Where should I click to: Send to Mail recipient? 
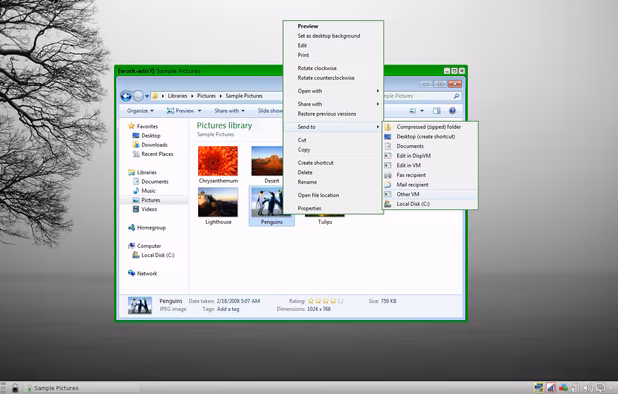(x=430, y=184)
